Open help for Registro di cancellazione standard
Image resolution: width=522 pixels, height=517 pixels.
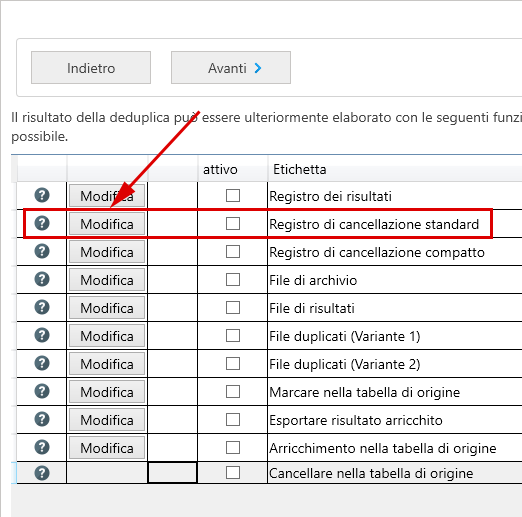tap(42, 223)
